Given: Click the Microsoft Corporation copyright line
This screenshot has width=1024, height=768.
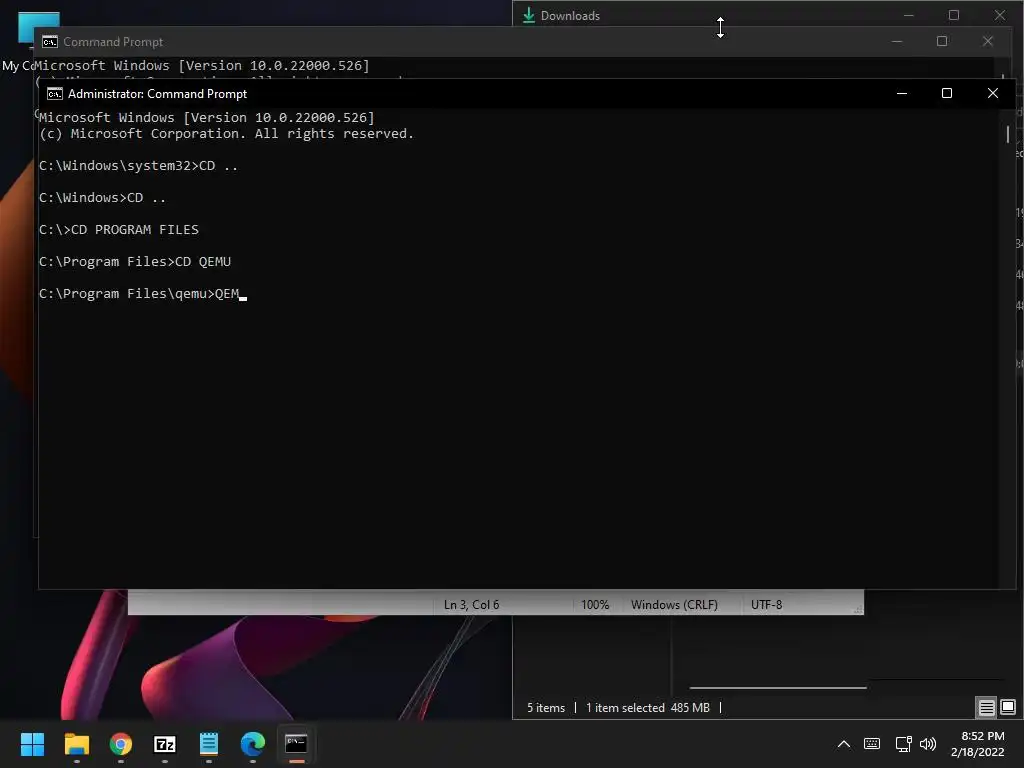Looking at the screenshot, I should [x=226, y=134].
